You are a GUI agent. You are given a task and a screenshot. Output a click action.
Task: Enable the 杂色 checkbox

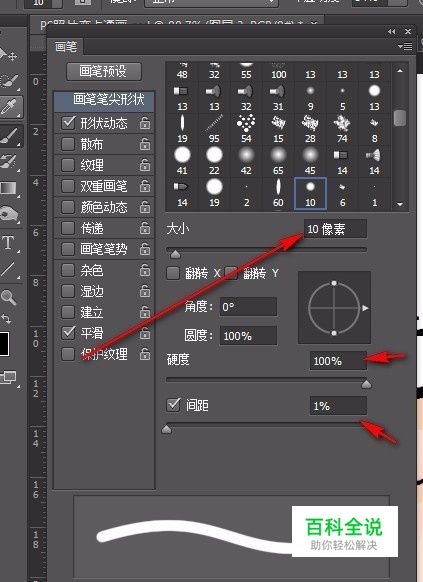[x=68, y=270]
